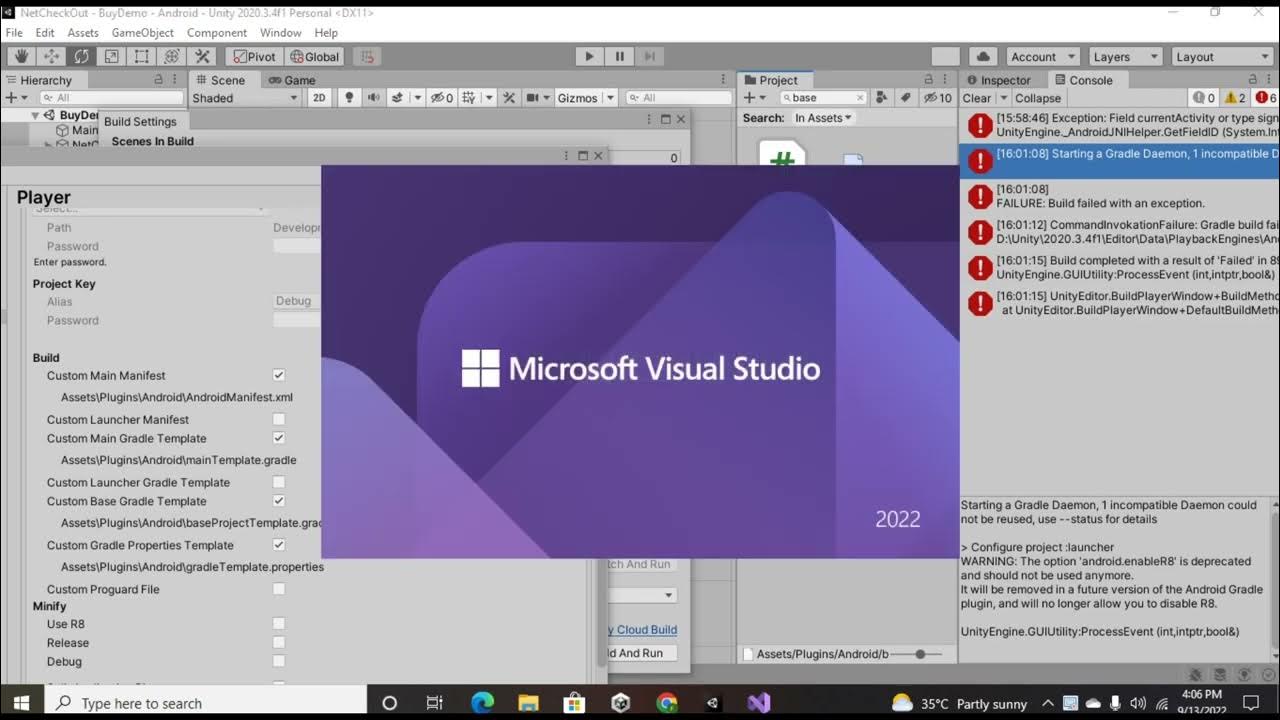Toggle scene effects icon
Viewport: 1280px width, 720px height.
point(397,98)
